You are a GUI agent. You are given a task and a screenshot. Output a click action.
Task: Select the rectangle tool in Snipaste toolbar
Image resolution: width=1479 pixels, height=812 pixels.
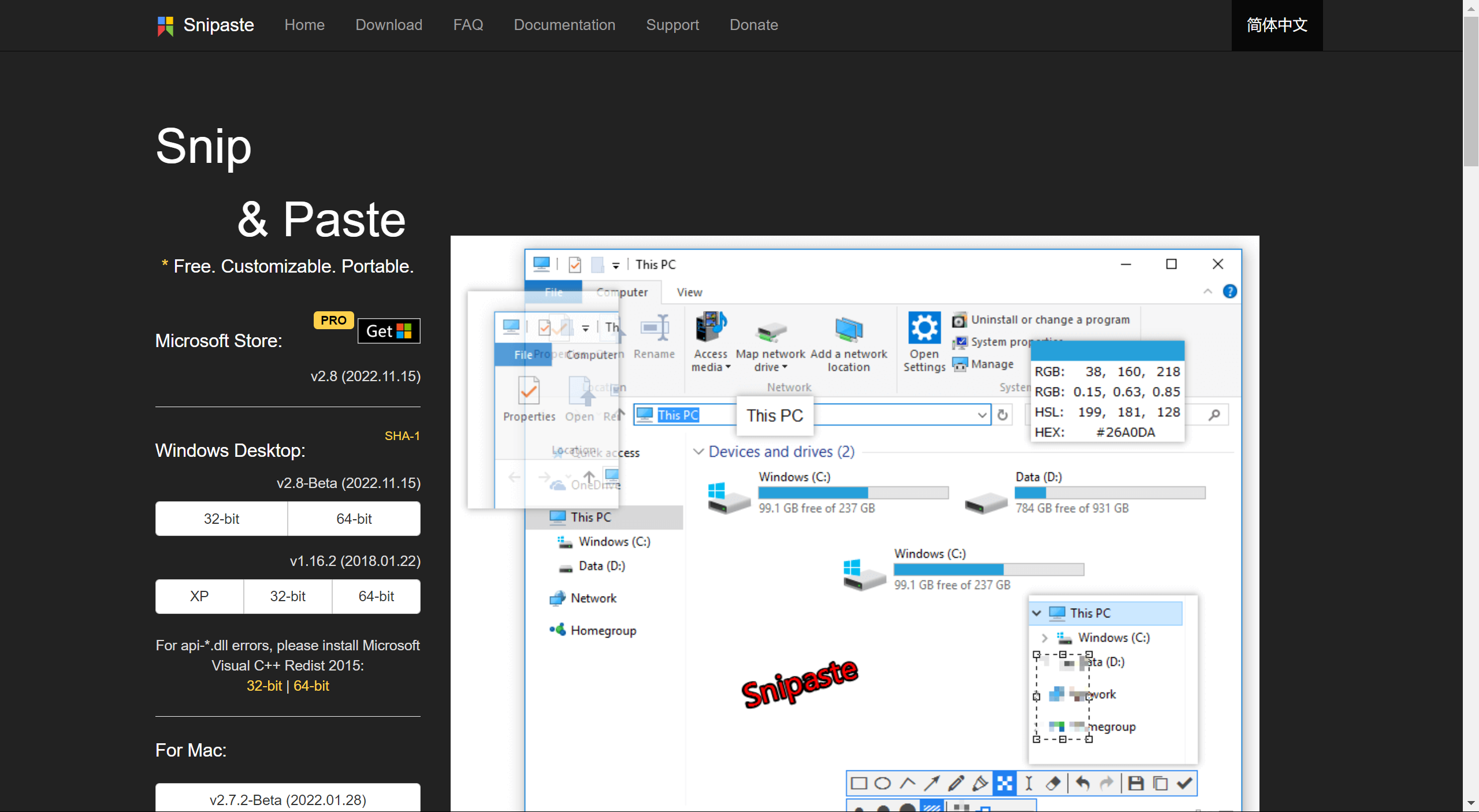coord(859,783)
